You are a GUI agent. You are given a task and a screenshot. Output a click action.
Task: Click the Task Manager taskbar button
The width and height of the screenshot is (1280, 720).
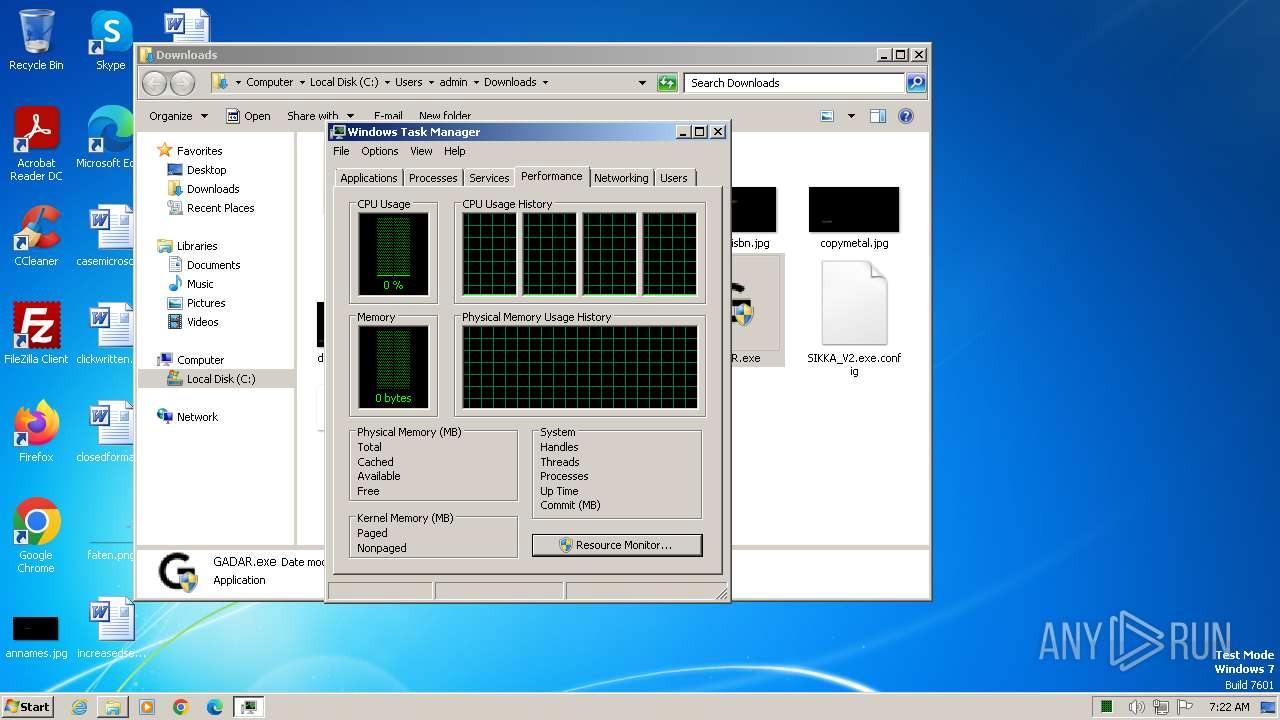tap(249, 707)
